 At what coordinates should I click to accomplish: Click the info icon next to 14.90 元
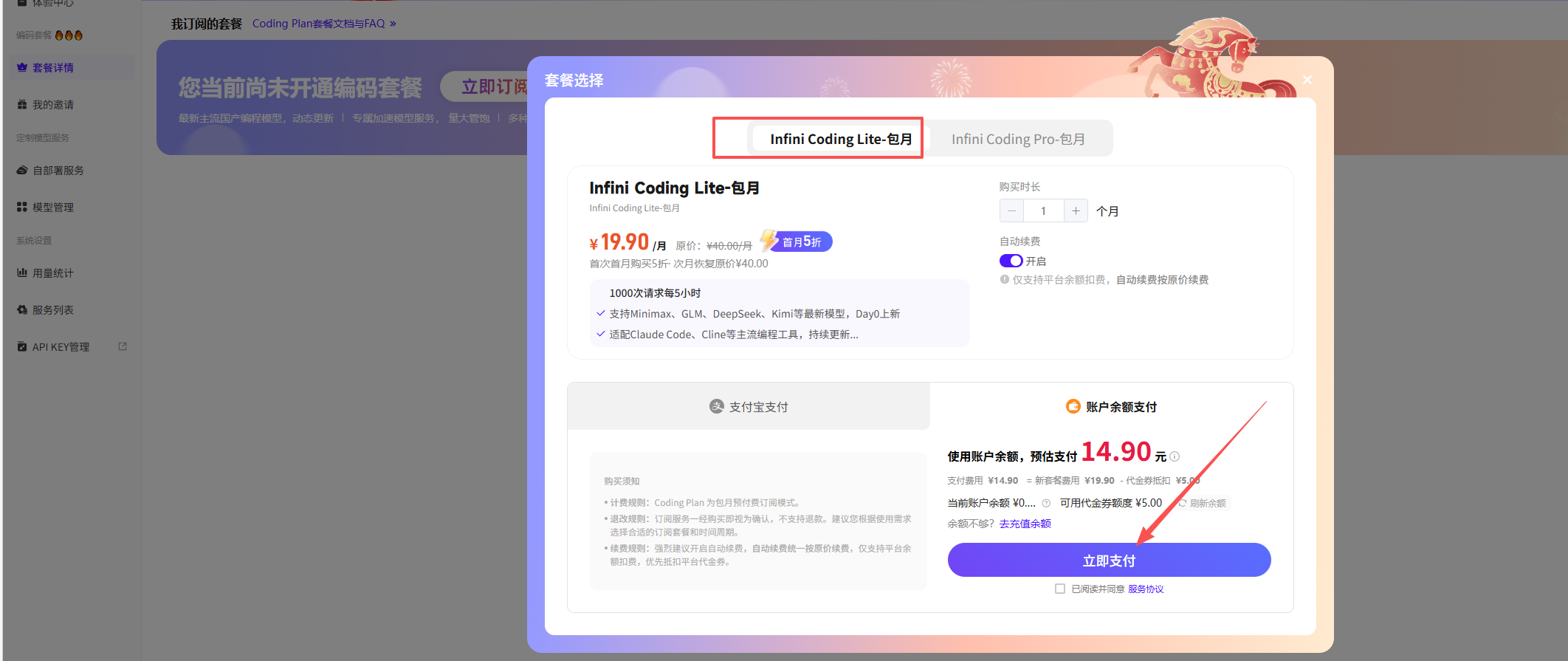pyautogui.click(x=1175, y=456)
